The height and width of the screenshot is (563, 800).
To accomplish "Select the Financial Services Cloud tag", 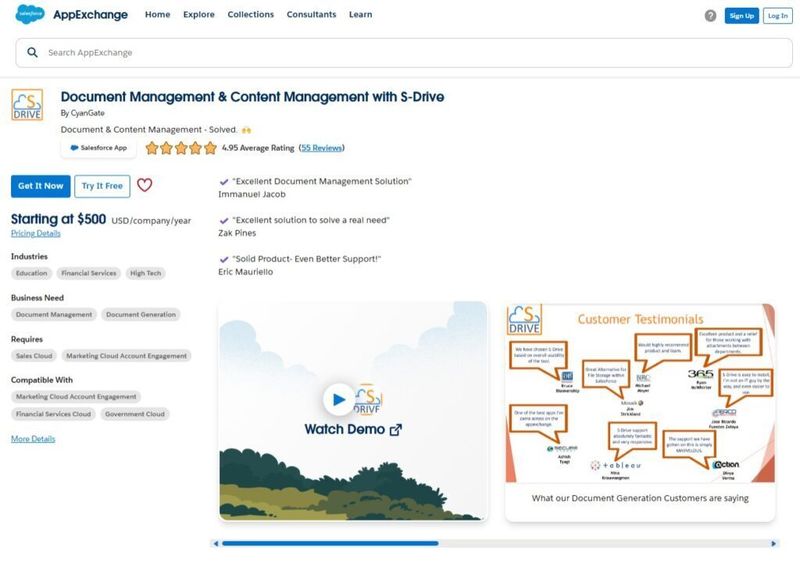I will 54,414.
